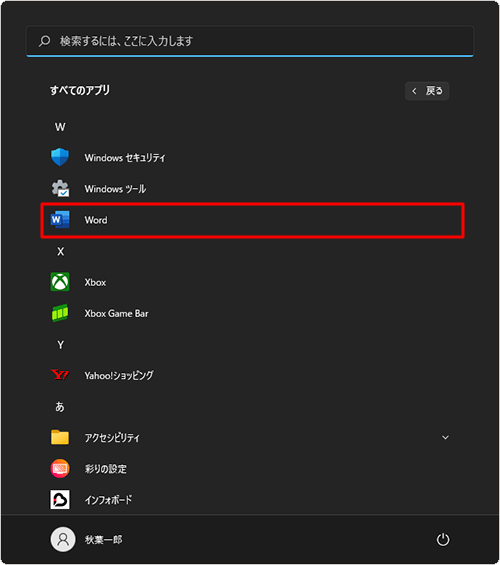This screenshot has height=565, width=500.
Task: Click the Xbox app label
Action: 95,282
